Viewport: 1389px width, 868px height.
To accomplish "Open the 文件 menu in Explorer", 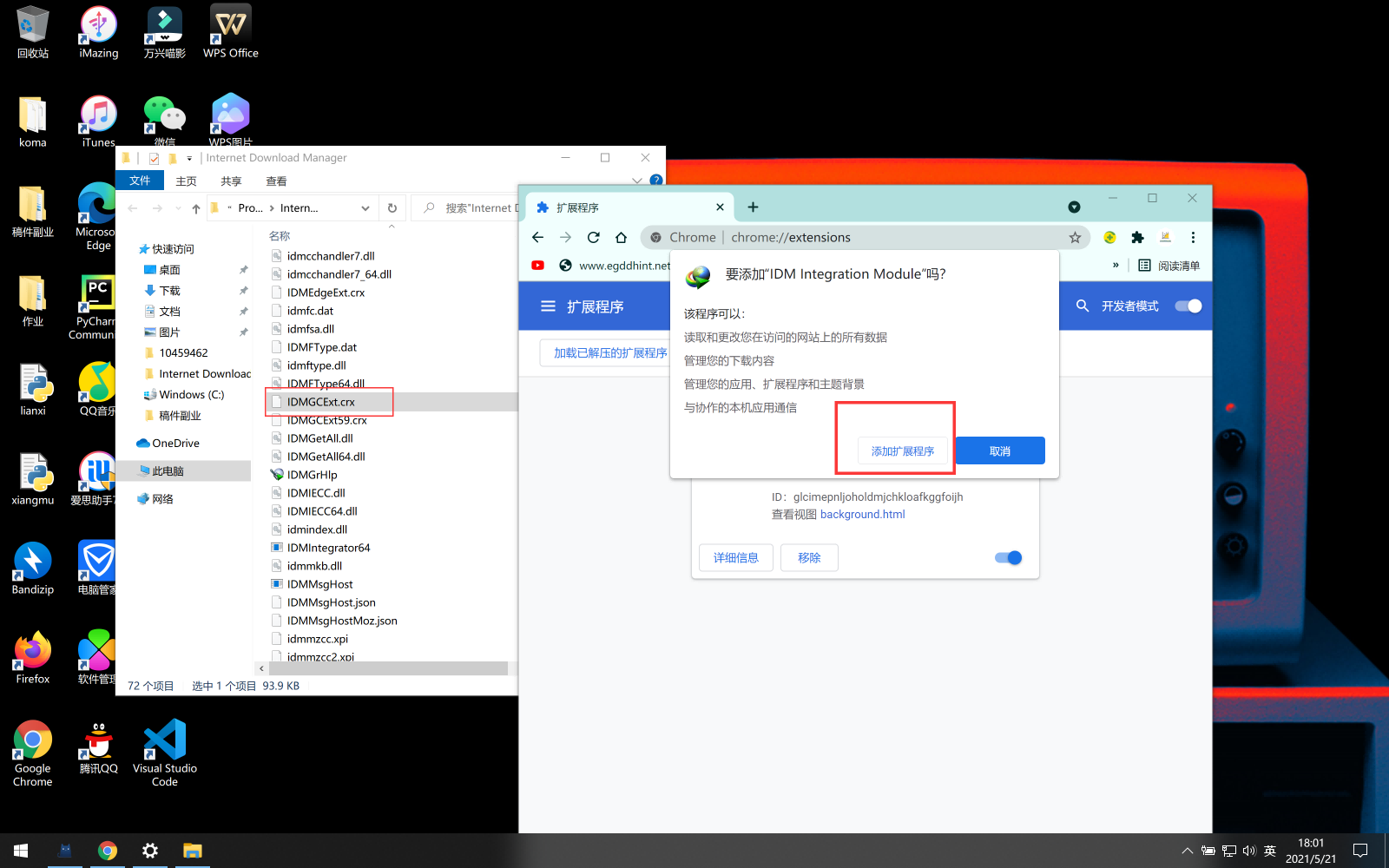I will 140,181.
